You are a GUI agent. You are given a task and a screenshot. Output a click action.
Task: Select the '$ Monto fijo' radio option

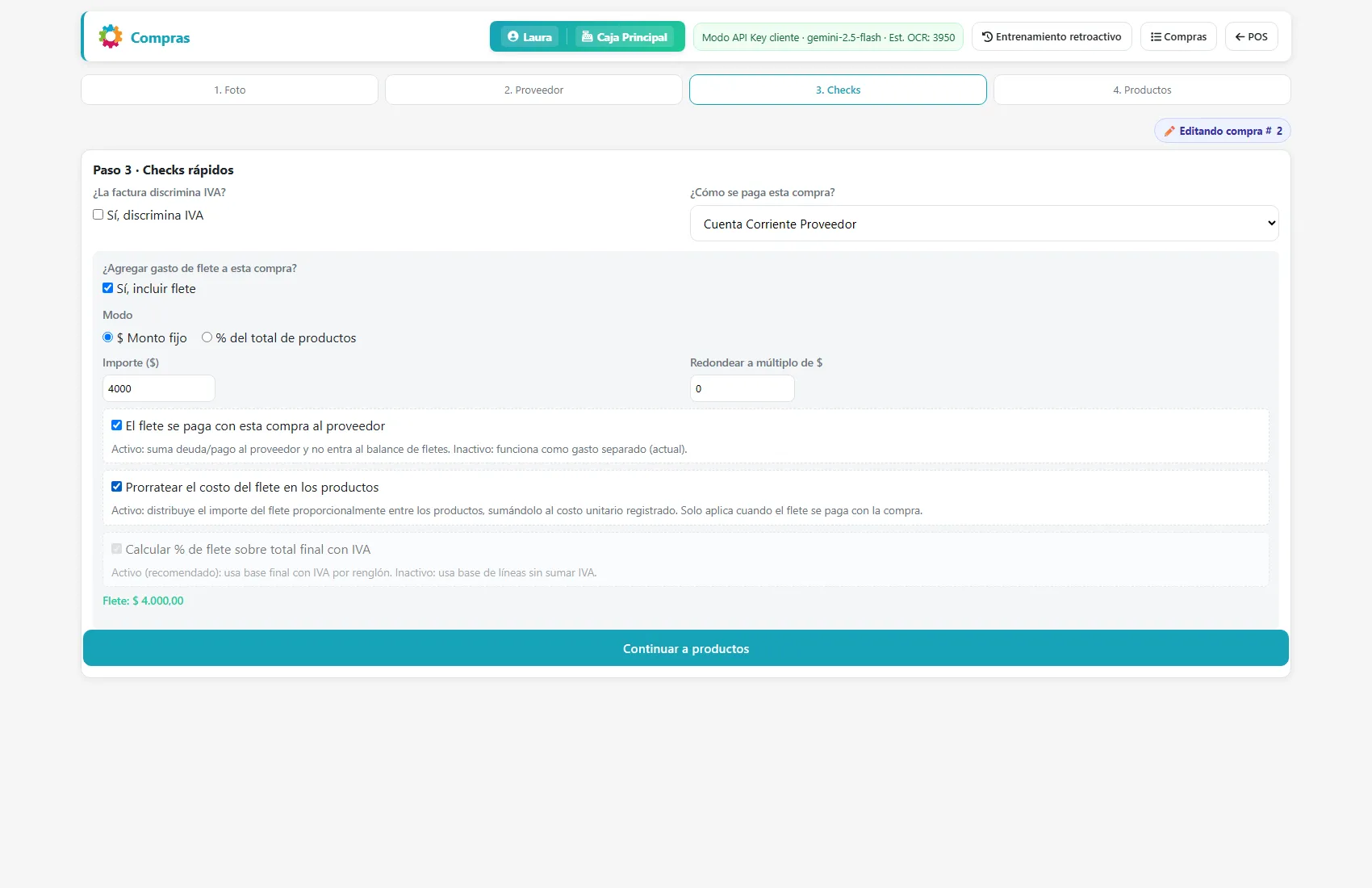point(107,337)
